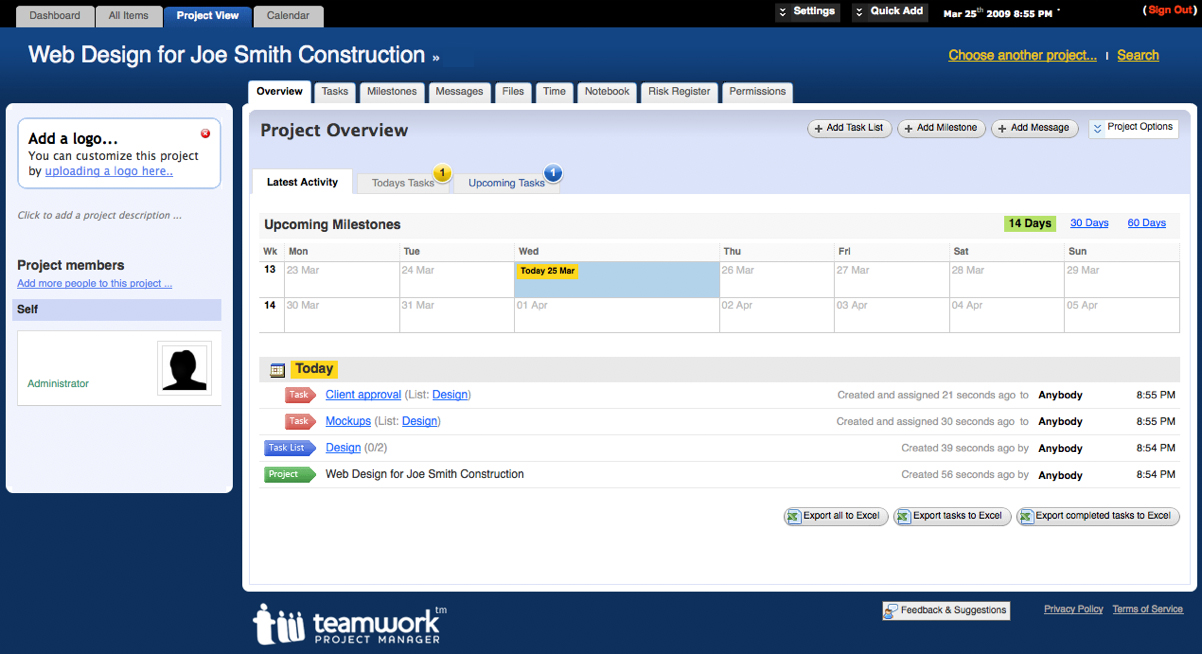
Task: Click Add more people to this project
Action: pyautogui.click(x=94, y=283)
